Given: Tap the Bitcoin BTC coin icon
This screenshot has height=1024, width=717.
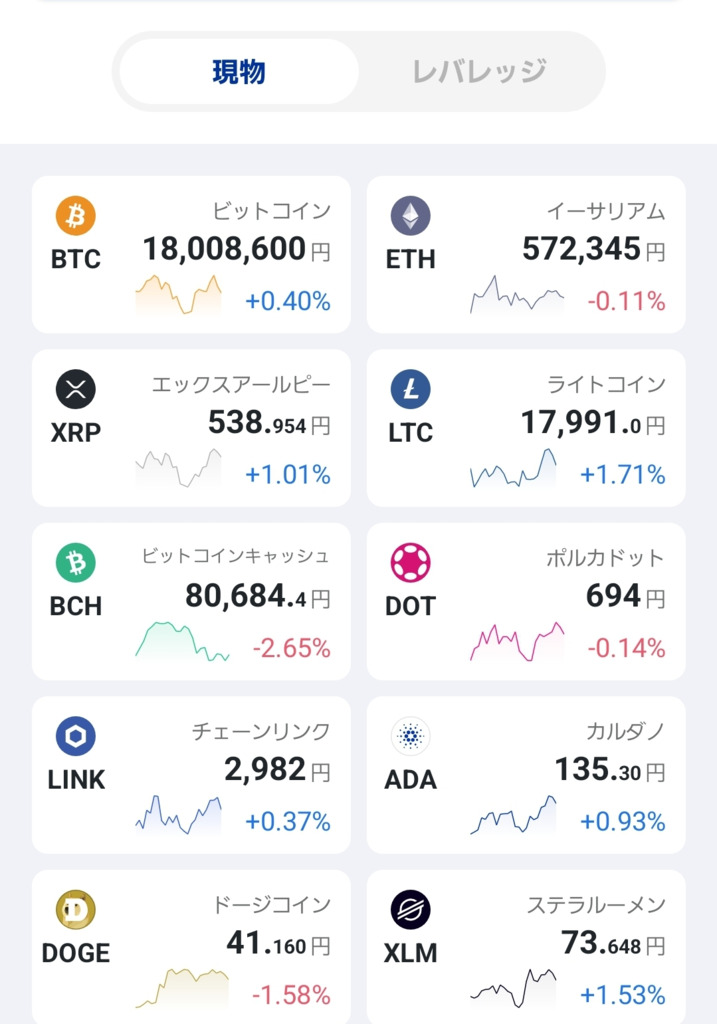Looking at the screenshot, I should pos(75,215).
